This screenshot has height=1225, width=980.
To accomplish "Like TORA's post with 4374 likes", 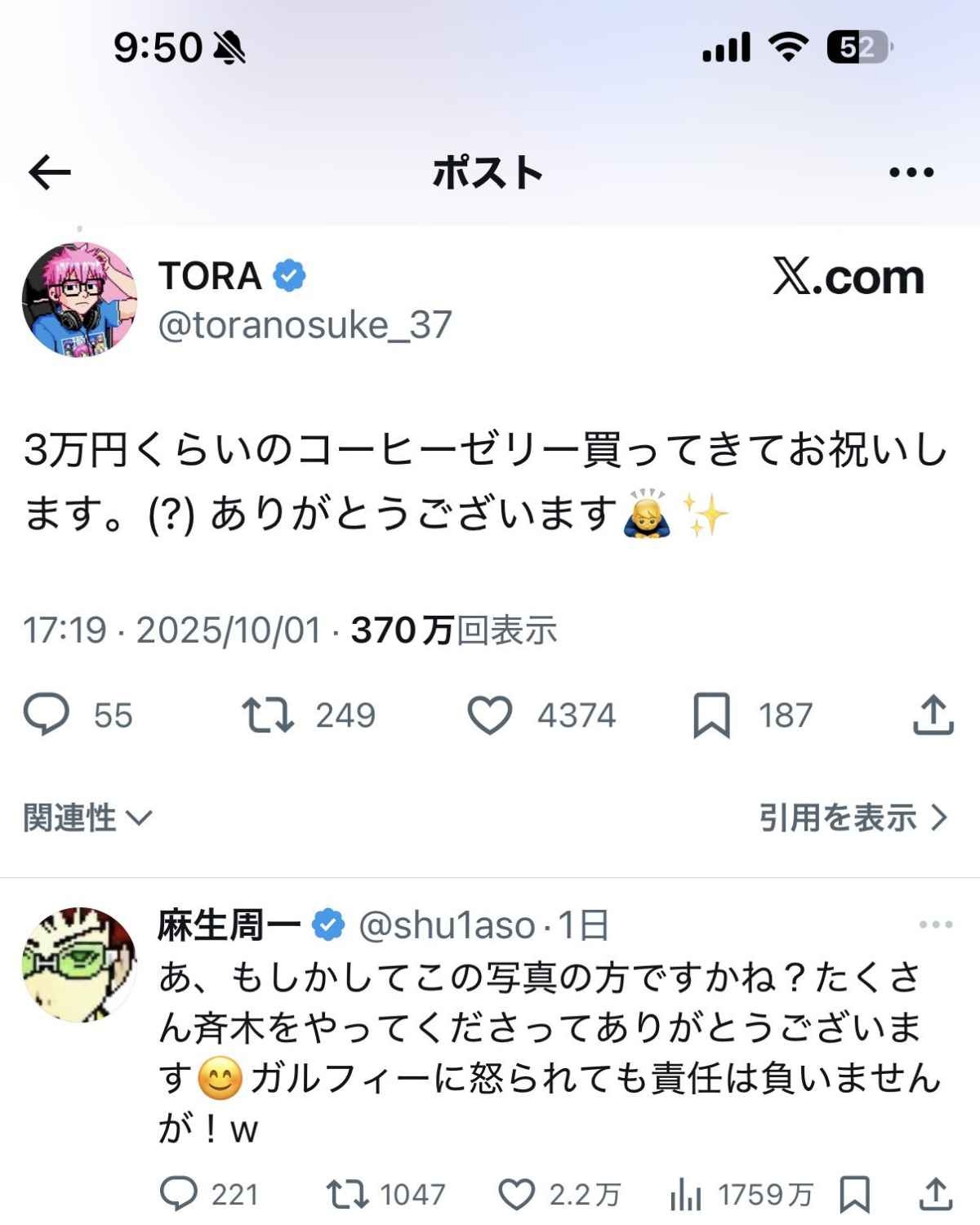I will 490,715.
